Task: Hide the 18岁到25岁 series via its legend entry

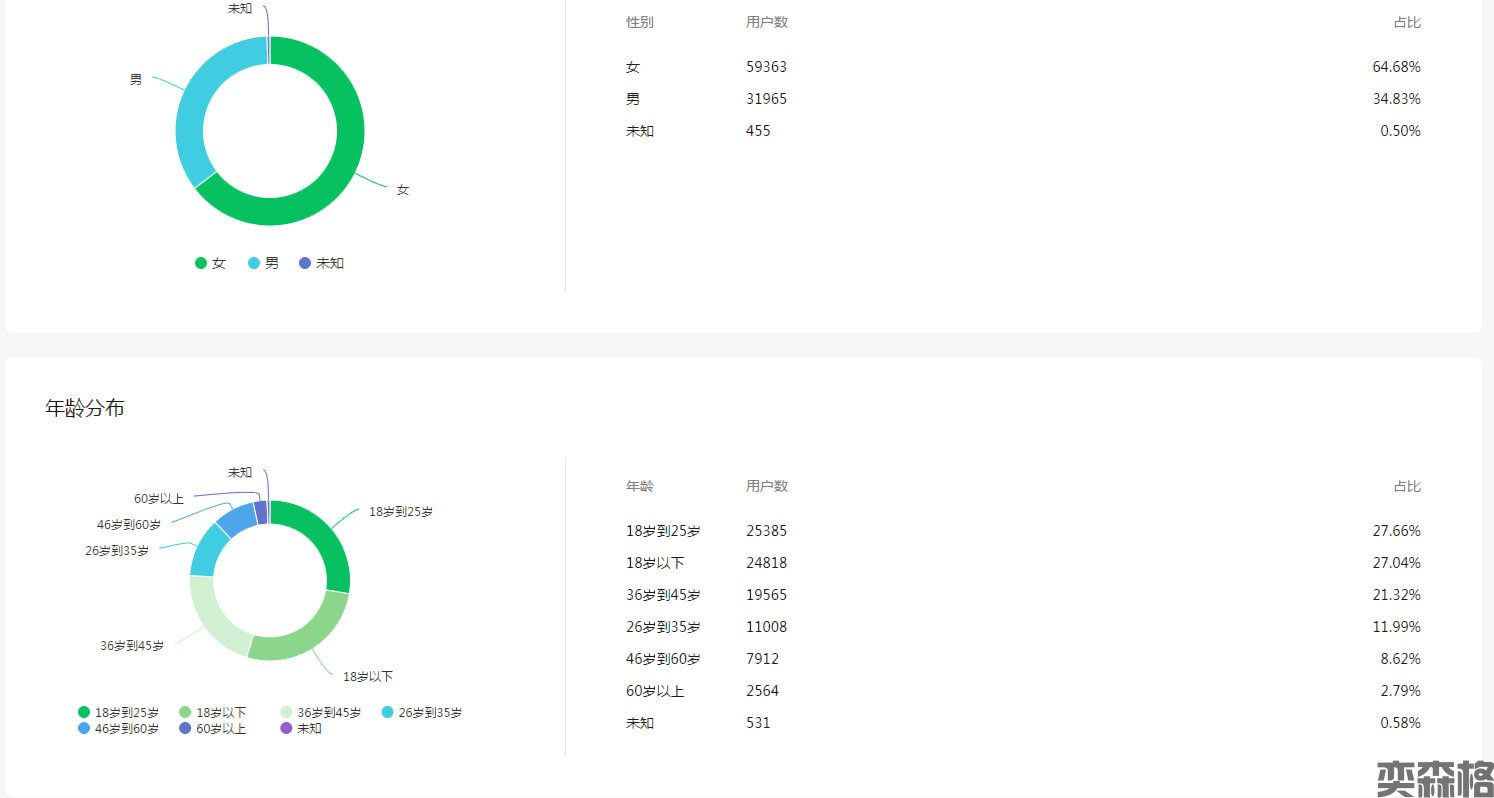Action: pyautogui.click(x=118, y=712)
